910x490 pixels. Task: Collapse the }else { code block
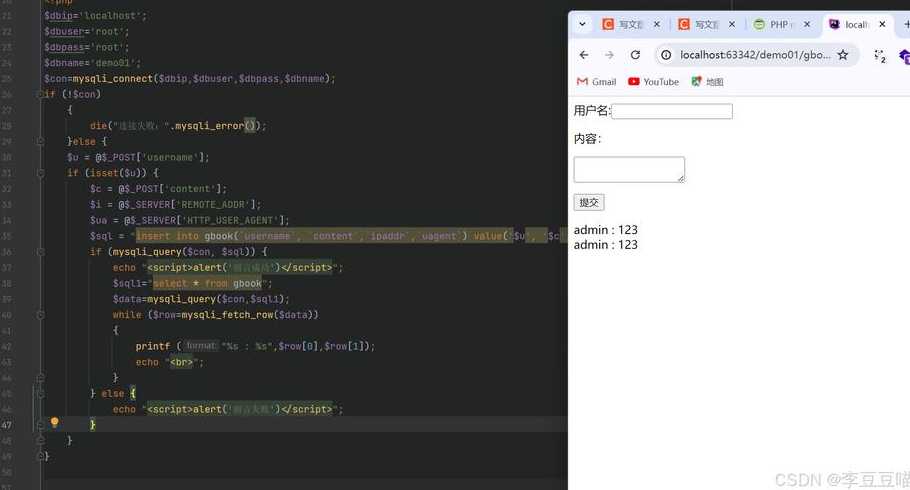[40, 141]
